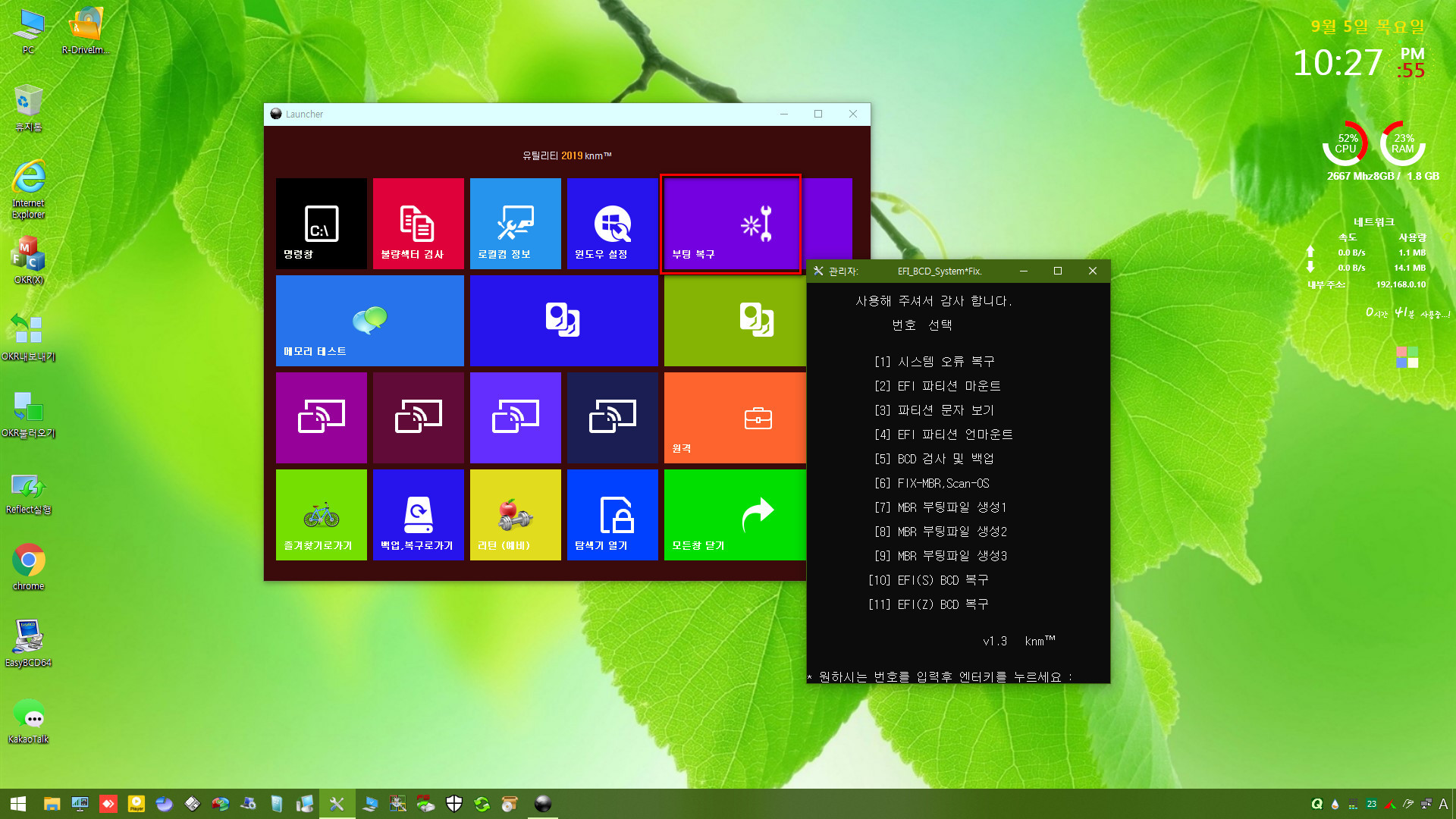Click '[2] EFI 파티션 마운트' in console
The image size is (1456, 819).
coord(937,386)
